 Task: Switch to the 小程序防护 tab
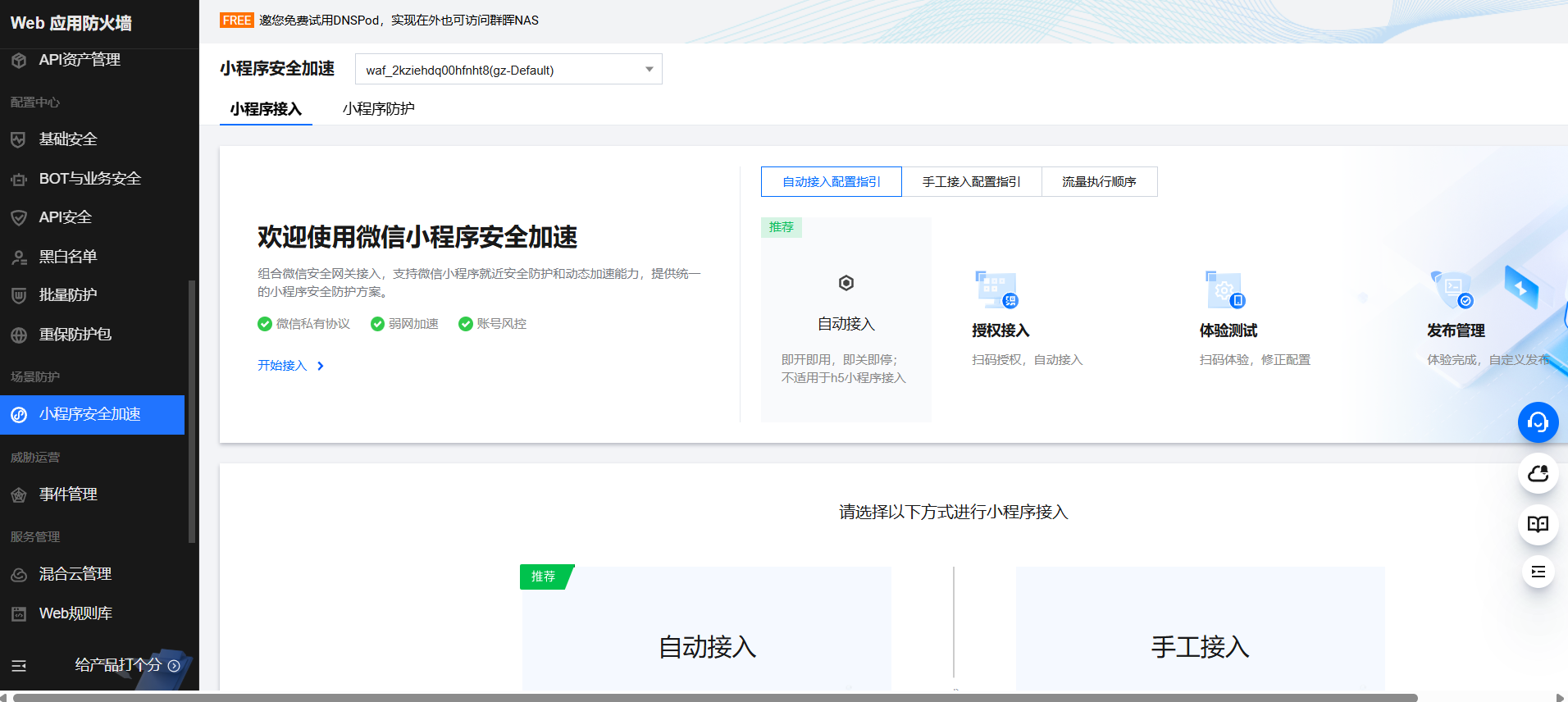pos(379,109)
